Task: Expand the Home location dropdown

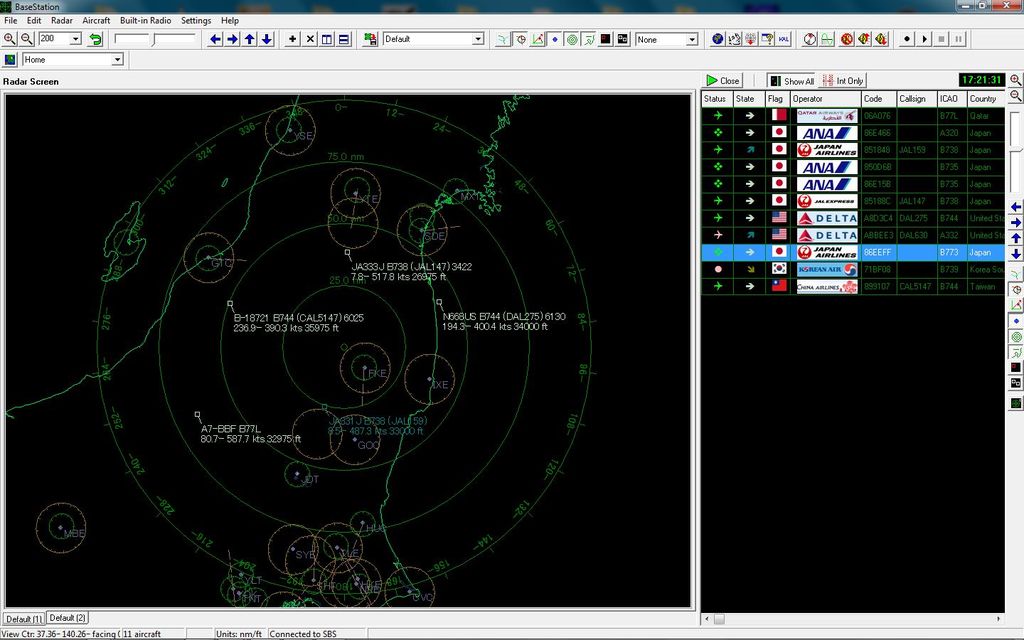Action: coord(72,59)
